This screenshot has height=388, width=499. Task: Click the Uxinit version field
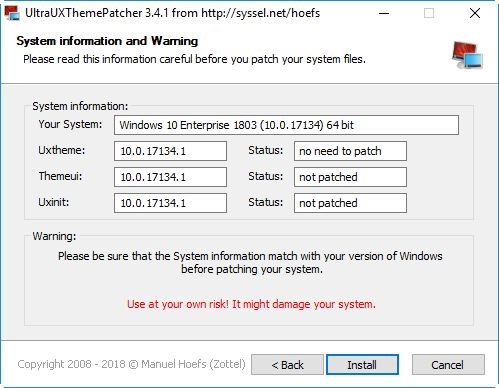click(170, 203)
